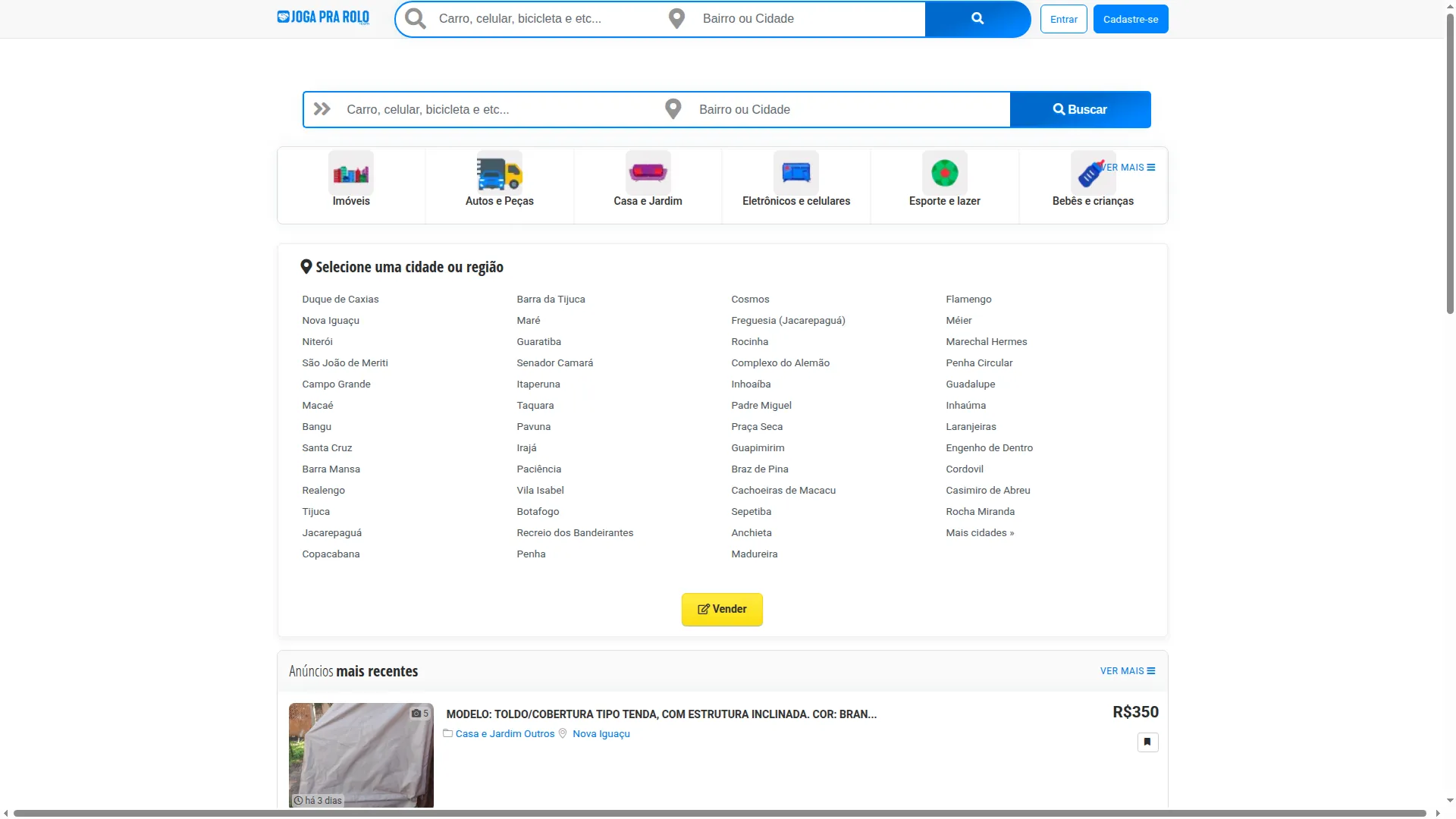The image size is (1456, 819).
Task: Open VER MAIS for Anúncios mais recentes
Action: 1128,671
